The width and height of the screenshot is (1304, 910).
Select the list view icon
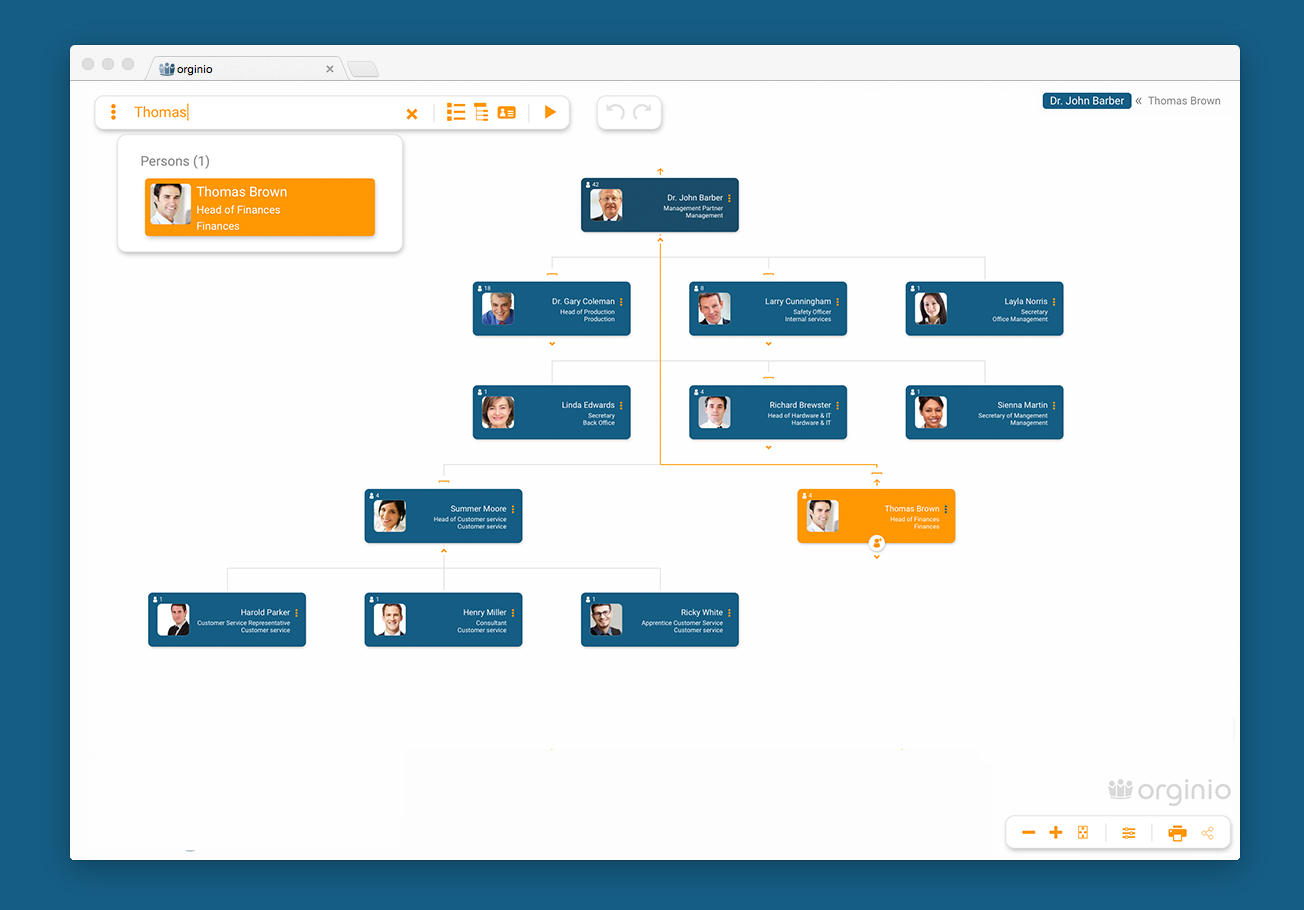(x=456, y=112)
